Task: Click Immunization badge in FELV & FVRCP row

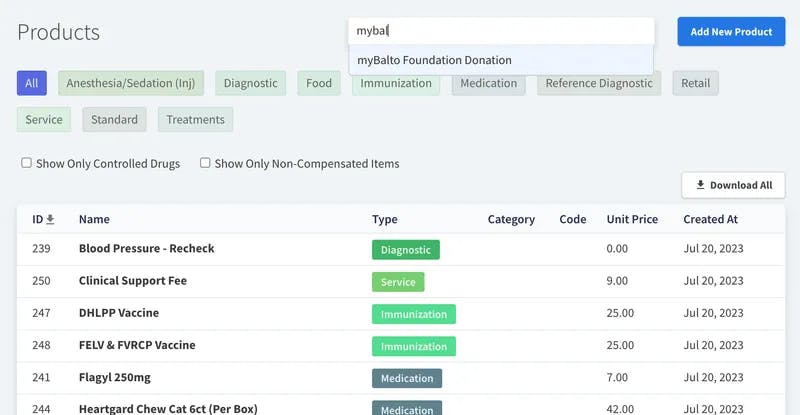Action: (x=414, y=347)
